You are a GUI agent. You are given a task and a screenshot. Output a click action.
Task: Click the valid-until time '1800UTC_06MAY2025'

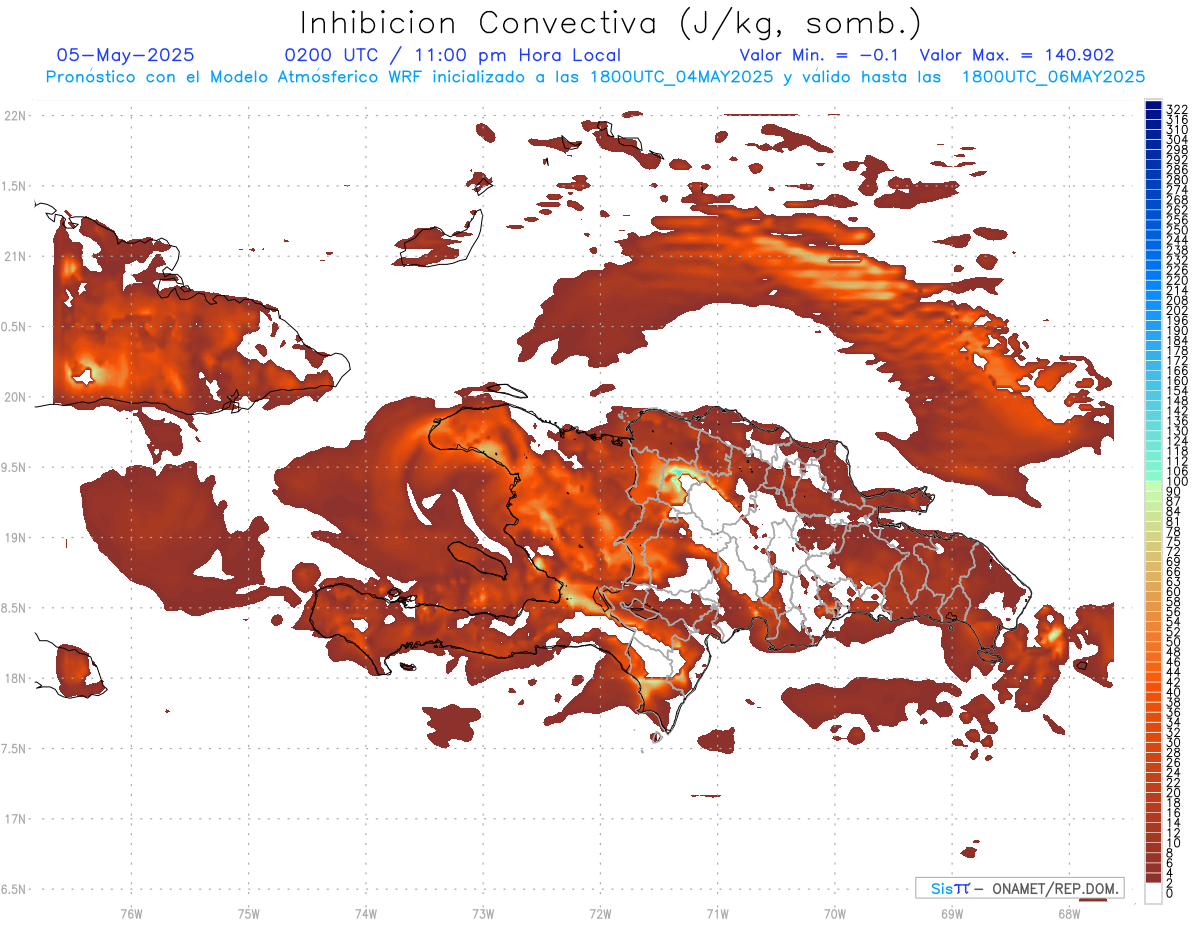click(1053, 77)
